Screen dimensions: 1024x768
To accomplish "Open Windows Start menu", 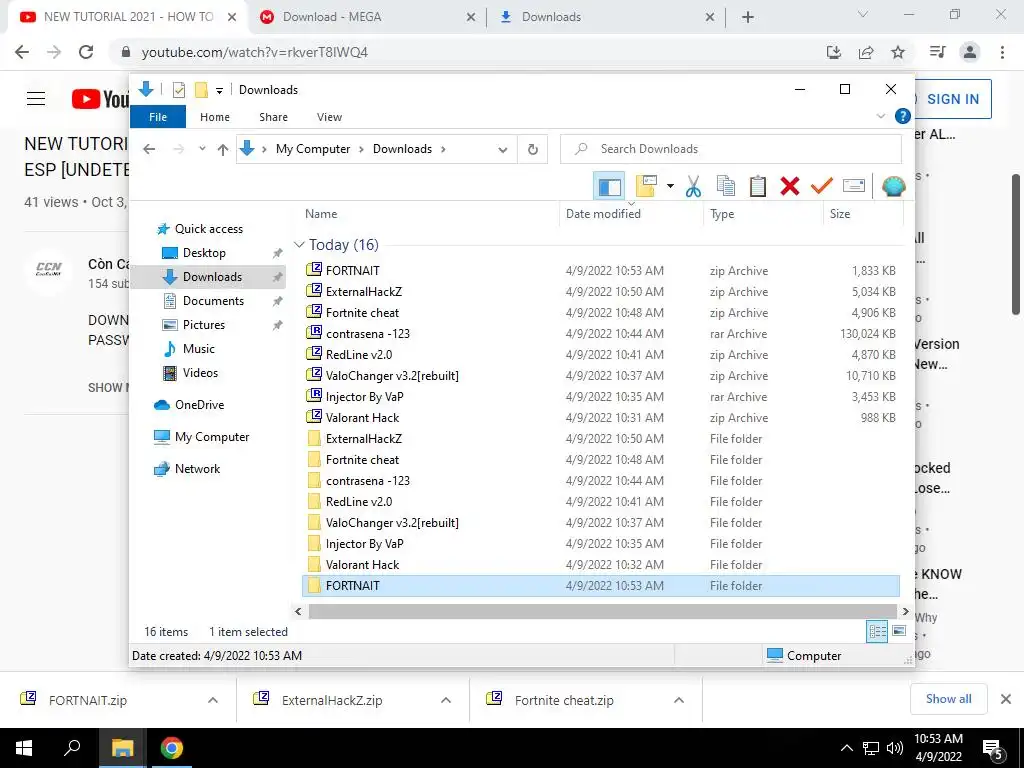I will click(x=24, y=748).
